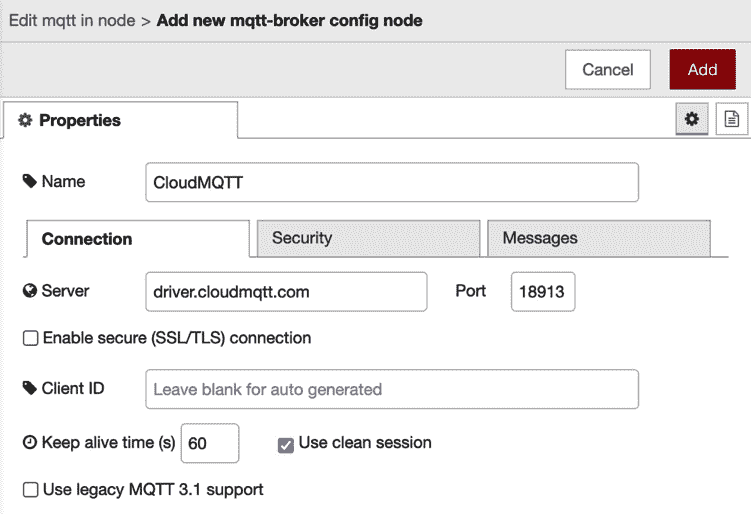This screenshot has height=514, width=751.
Task: Click the Client ID tag icon
Action: (30, 388)
